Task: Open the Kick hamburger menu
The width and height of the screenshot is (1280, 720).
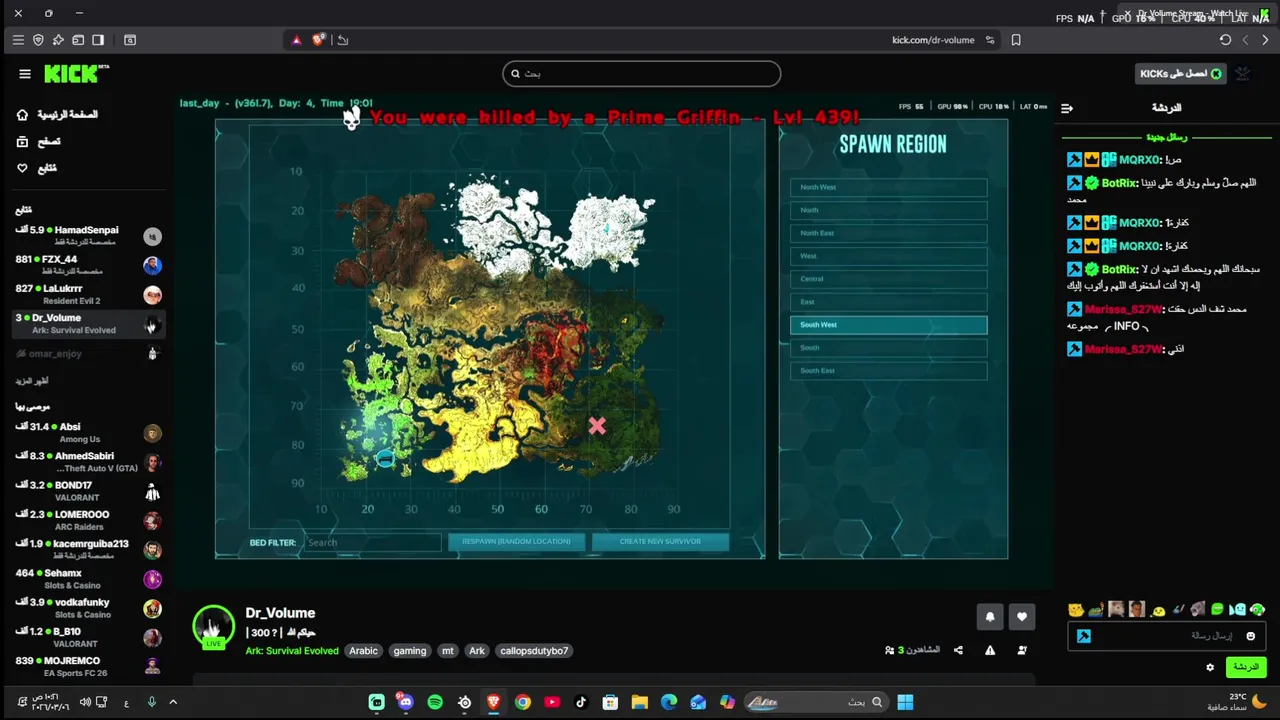Action: pos(25,74)
